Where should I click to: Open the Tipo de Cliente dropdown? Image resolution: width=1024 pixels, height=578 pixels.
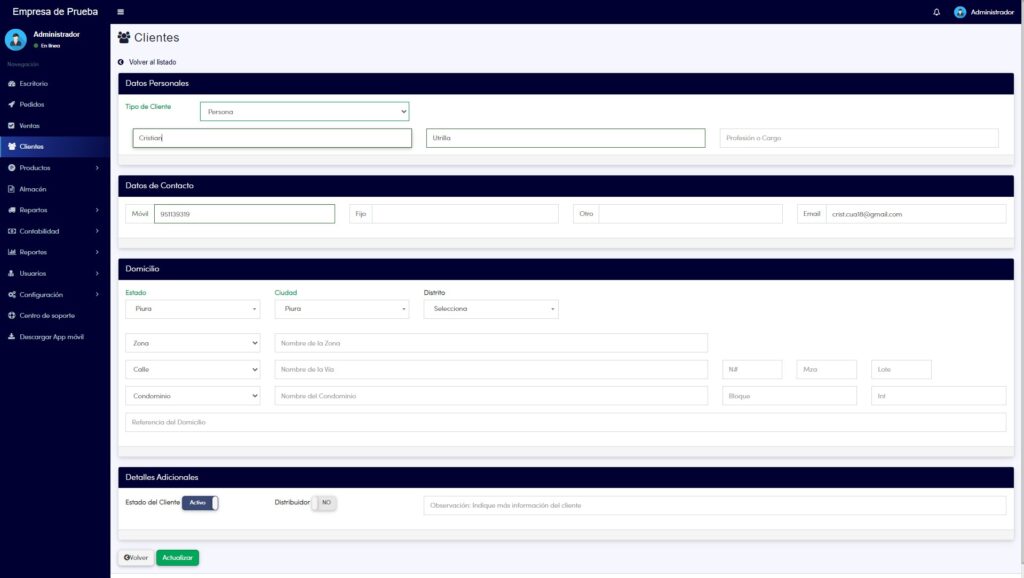click(304, 112)
